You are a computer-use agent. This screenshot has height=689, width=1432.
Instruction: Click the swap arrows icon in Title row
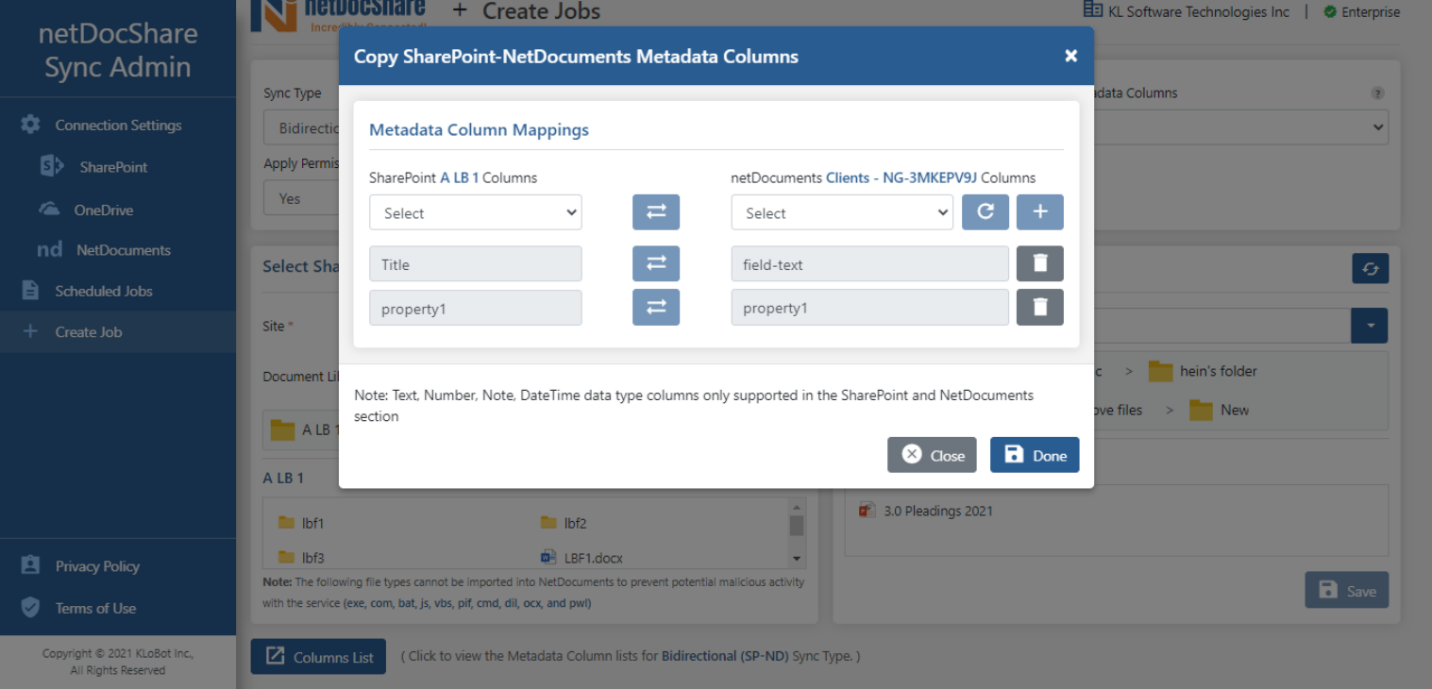point(656,264)
